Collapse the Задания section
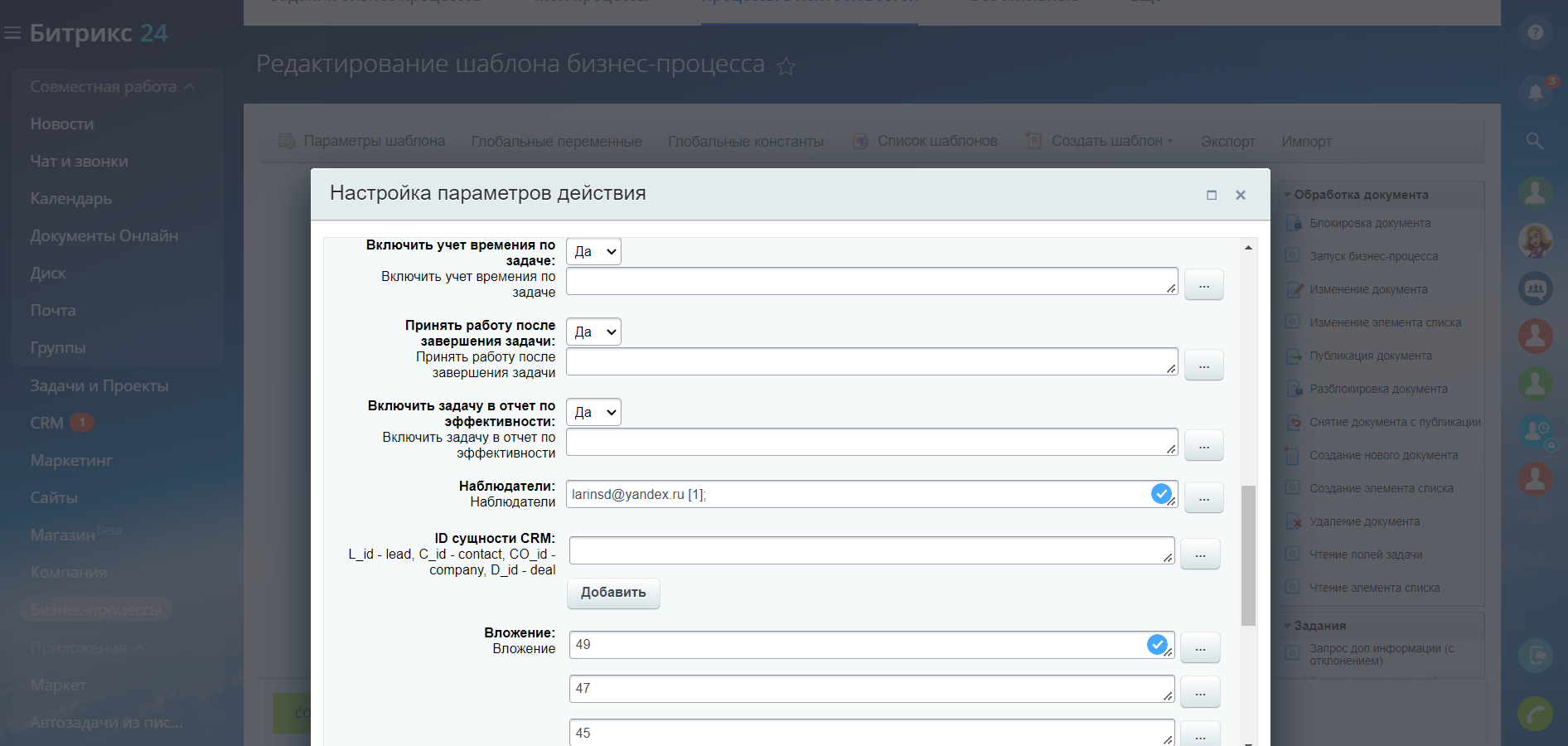Screen dimensions: 1568x746 (1288, 626)
